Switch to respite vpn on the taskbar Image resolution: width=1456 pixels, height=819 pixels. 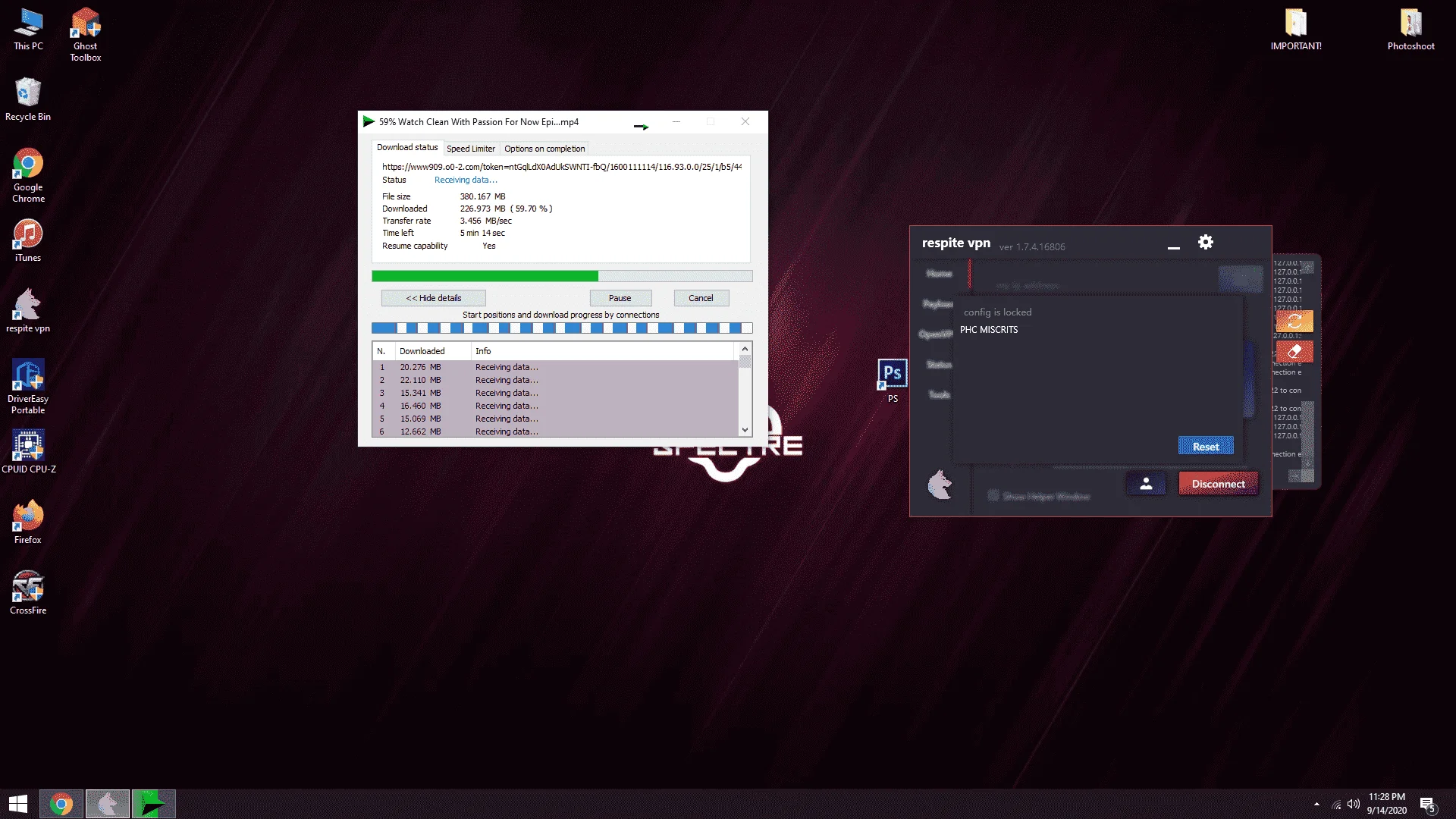[x=107, y=804]
